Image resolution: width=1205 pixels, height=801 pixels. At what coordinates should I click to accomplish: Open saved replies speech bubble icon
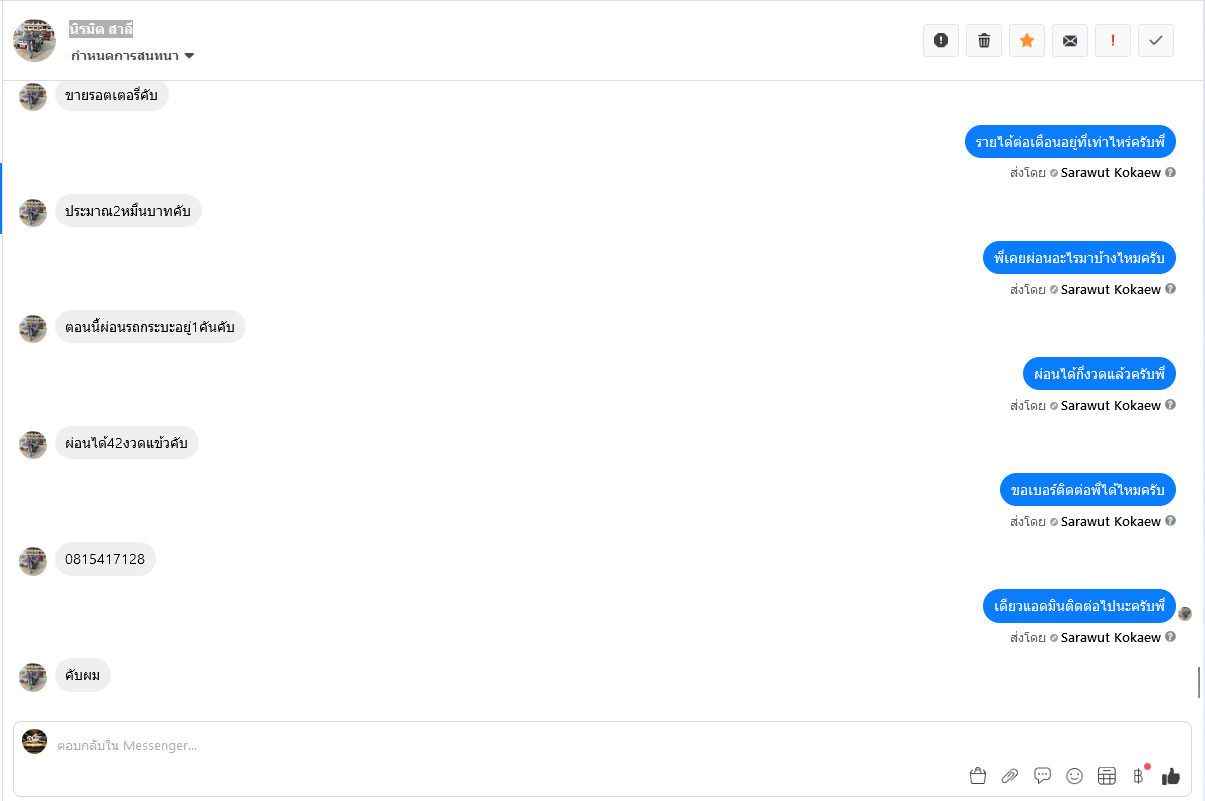[1042, 775]
